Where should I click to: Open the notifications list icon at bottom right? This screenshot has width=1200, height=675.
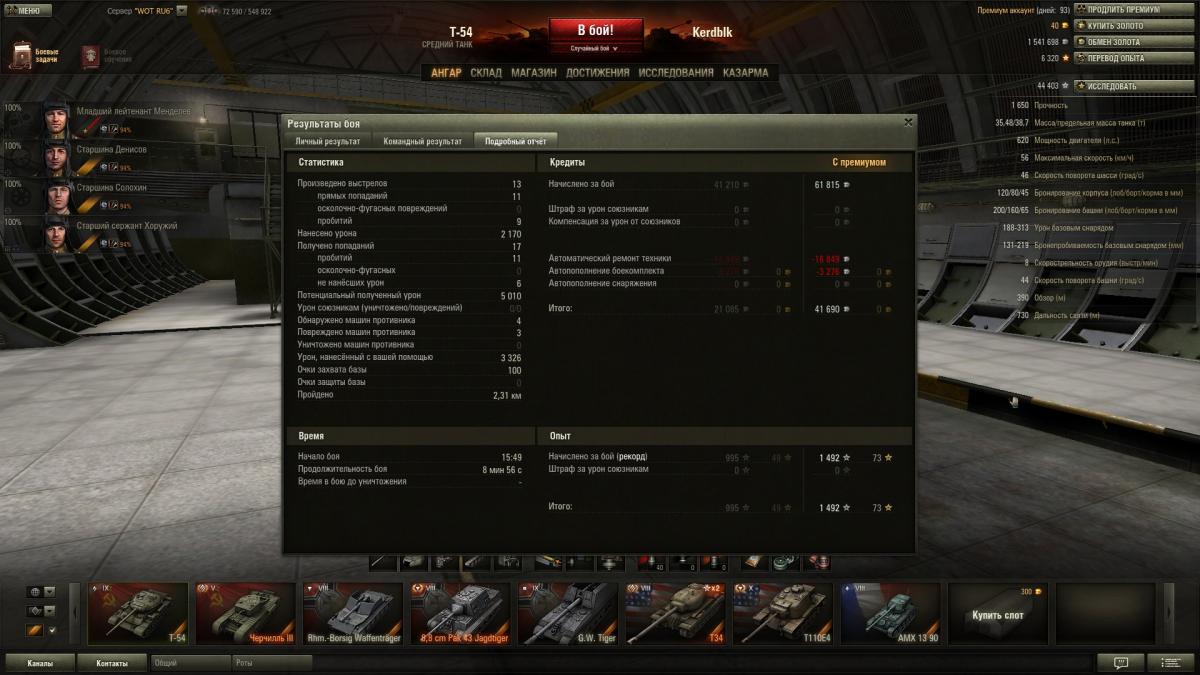(1170, 662)
